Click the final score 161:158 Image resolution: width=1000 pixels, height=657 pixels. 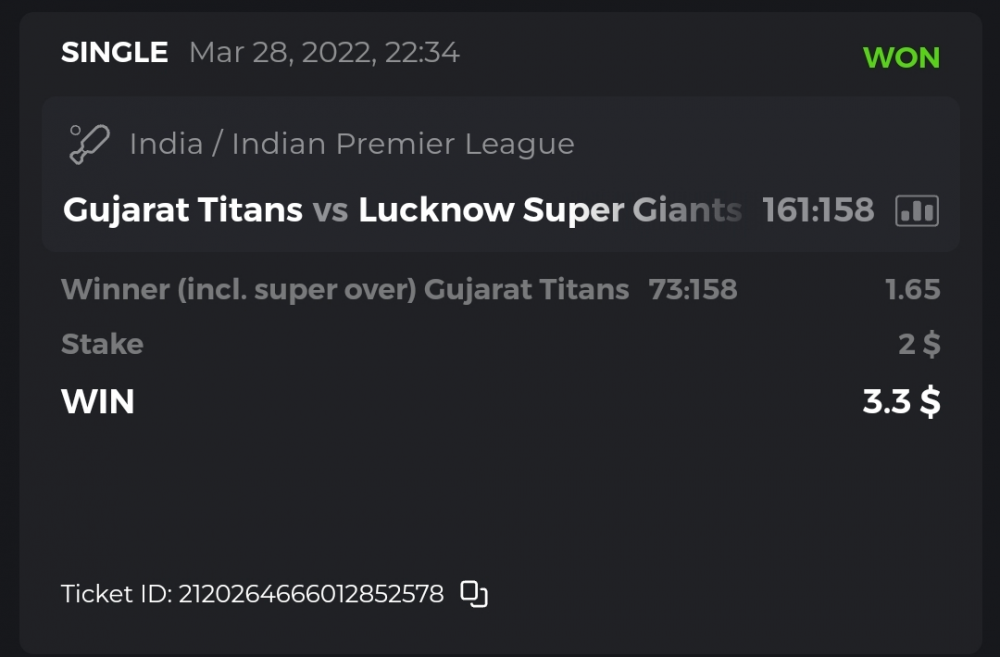coord(818,210)
